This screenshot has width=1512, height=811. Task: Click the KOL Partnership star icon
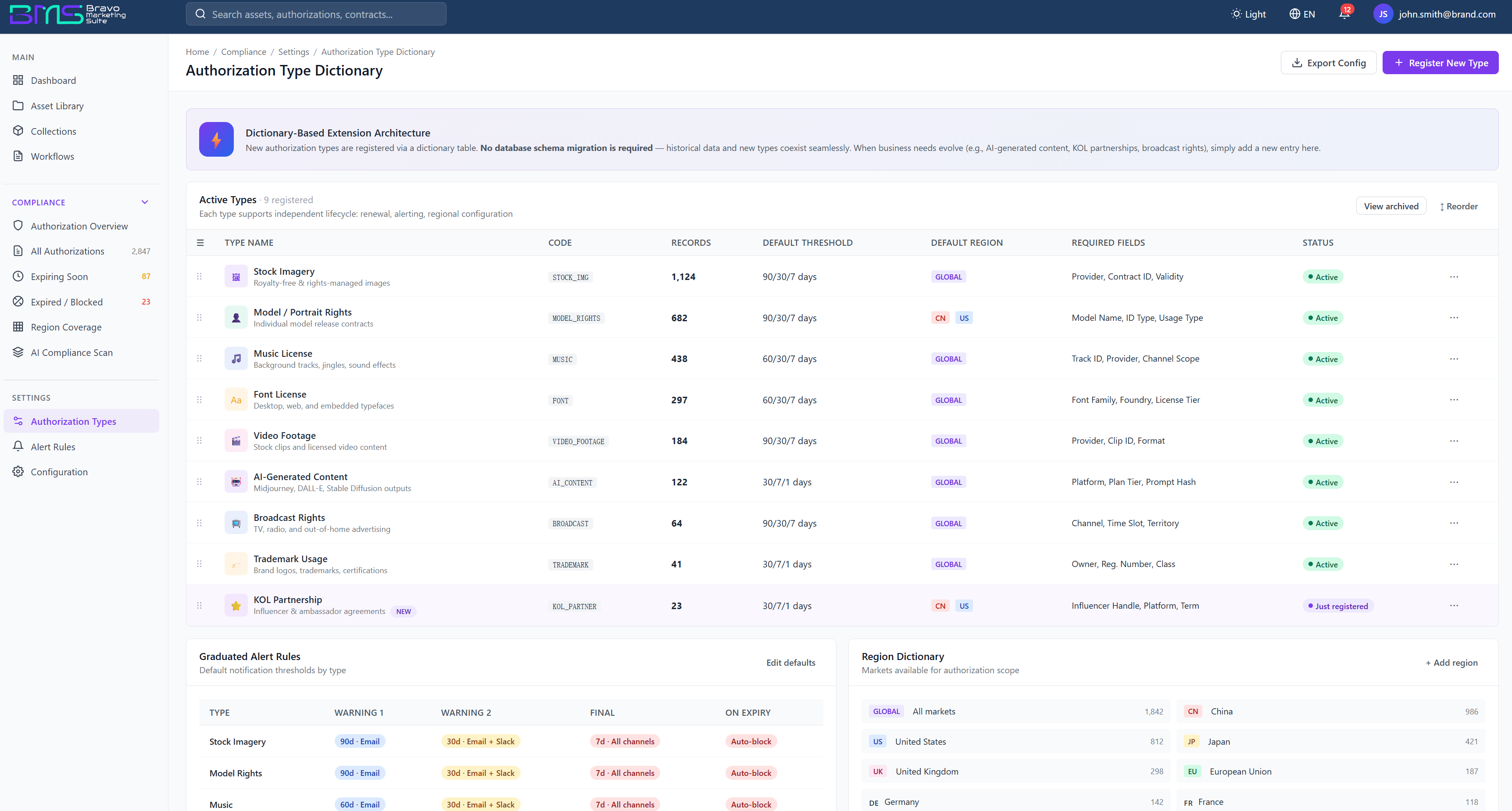tap(236, 606)
